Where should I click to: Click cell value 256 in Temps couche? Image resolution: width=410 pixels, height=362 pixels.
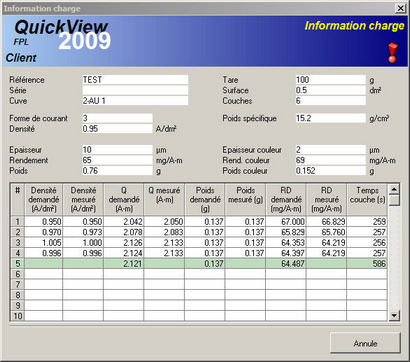(367, 242)
